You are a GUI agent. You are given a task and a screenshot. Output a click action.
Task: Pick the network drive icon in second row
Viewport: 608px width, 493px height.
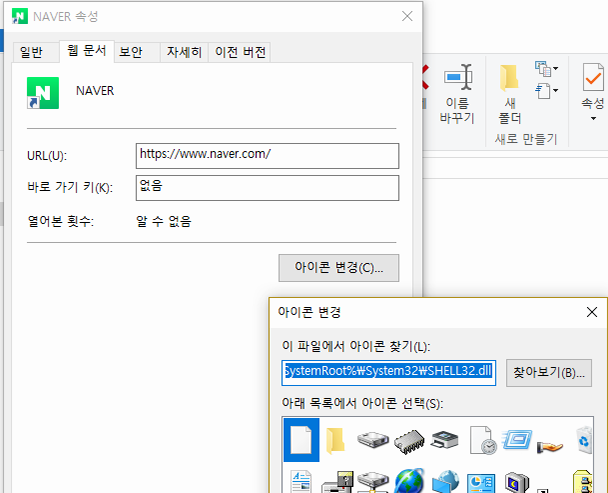373,482
